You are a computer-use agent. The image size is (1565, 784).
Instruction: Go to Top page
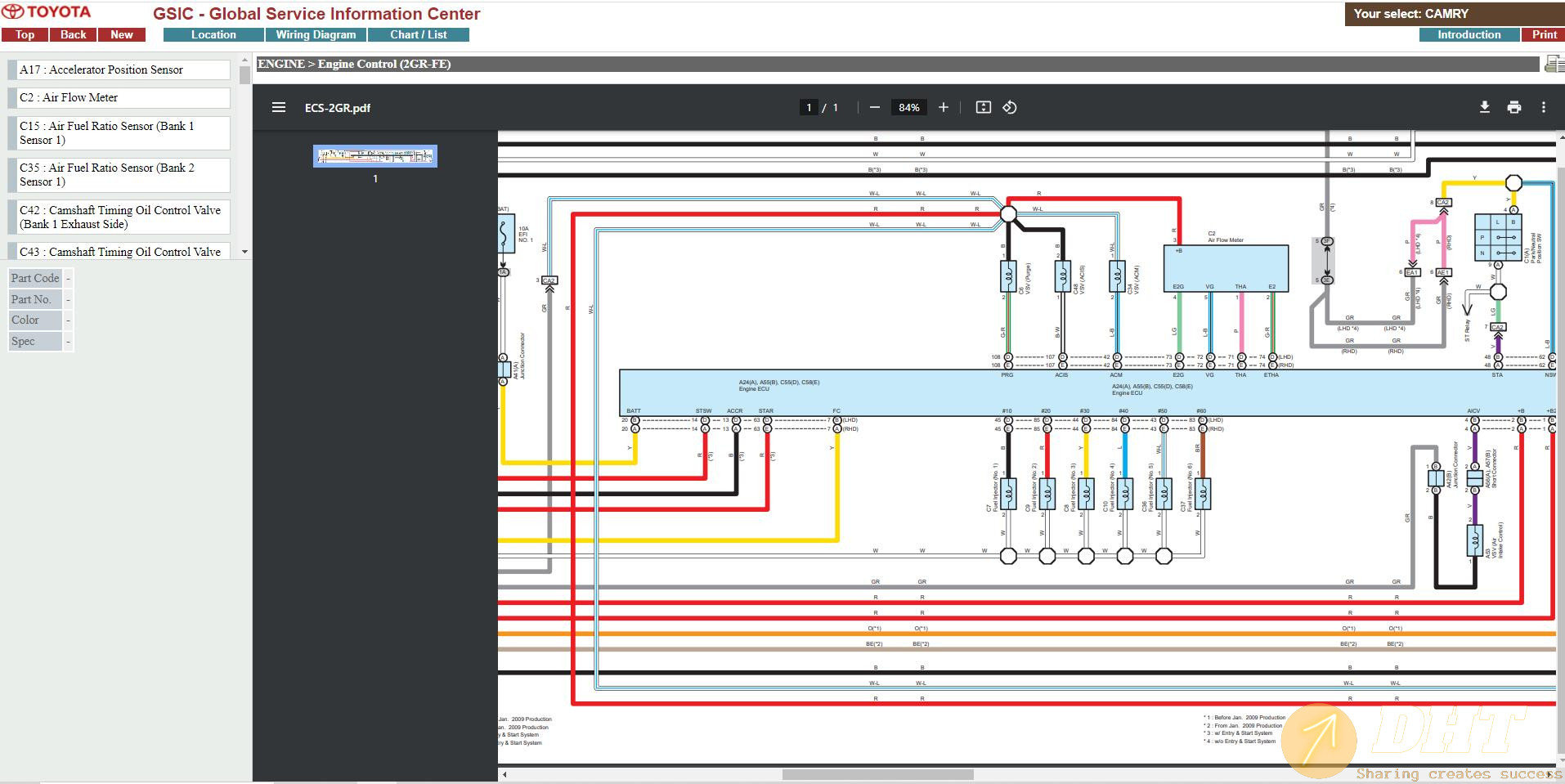25,34
